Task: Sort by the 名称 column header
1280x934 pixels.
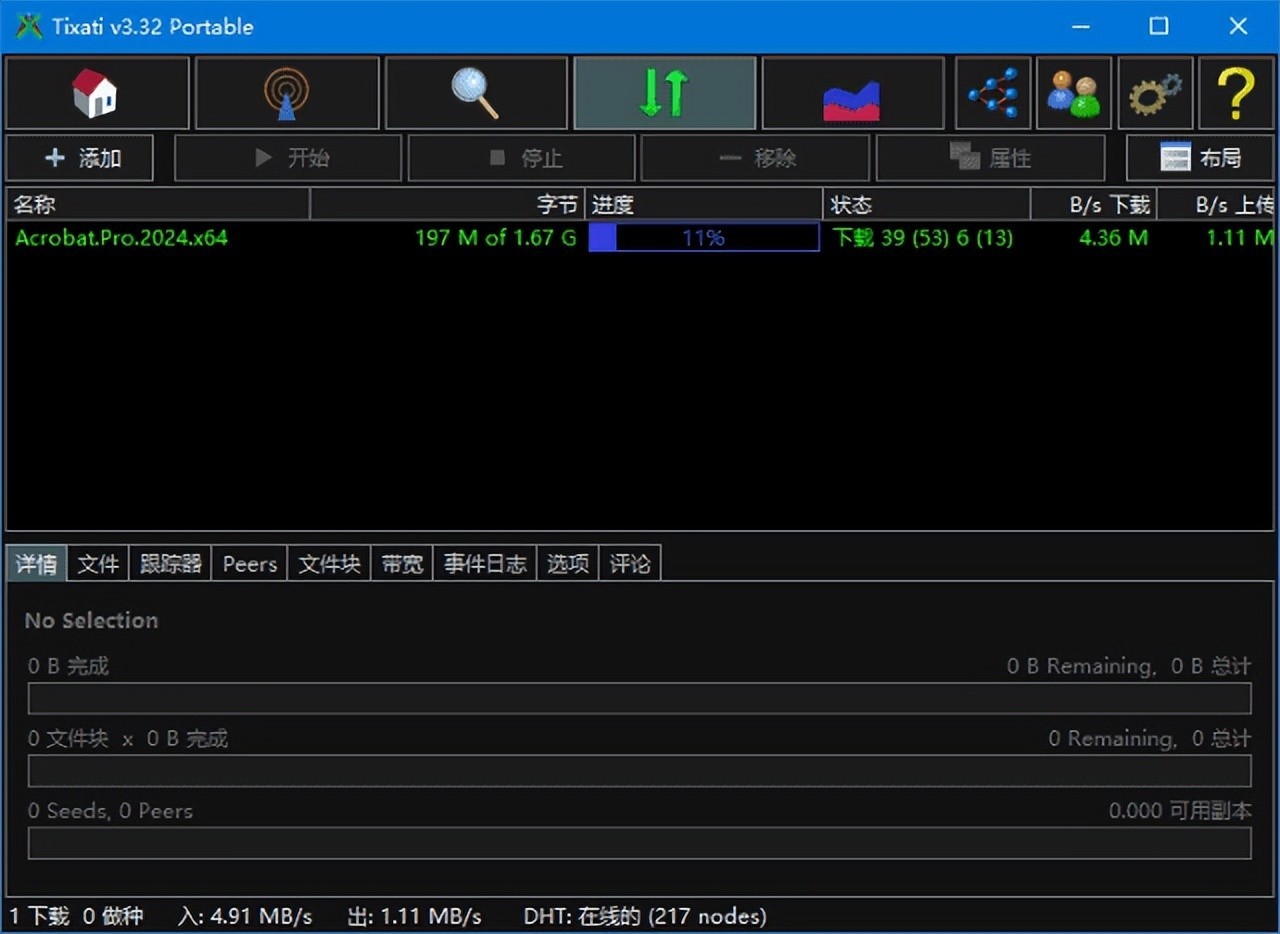Action: click(157, 205)
